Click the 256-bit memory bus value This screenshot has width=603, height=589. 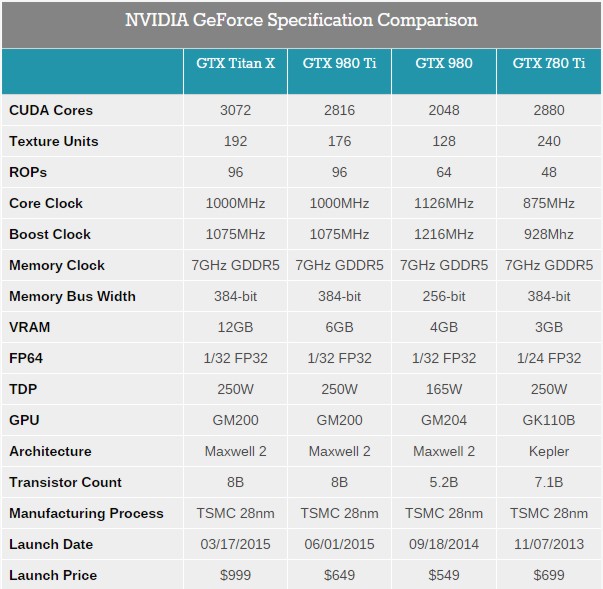click(444, 296)
